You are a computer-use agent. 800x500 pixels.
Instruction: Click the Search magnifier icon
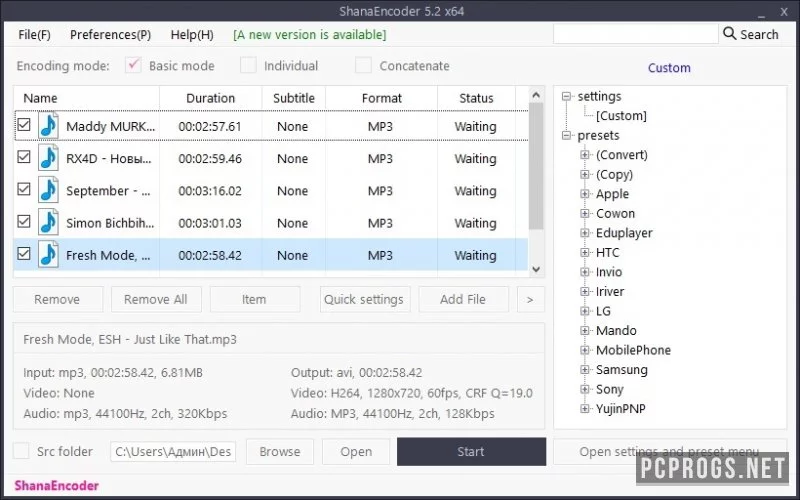click(730, 34)
